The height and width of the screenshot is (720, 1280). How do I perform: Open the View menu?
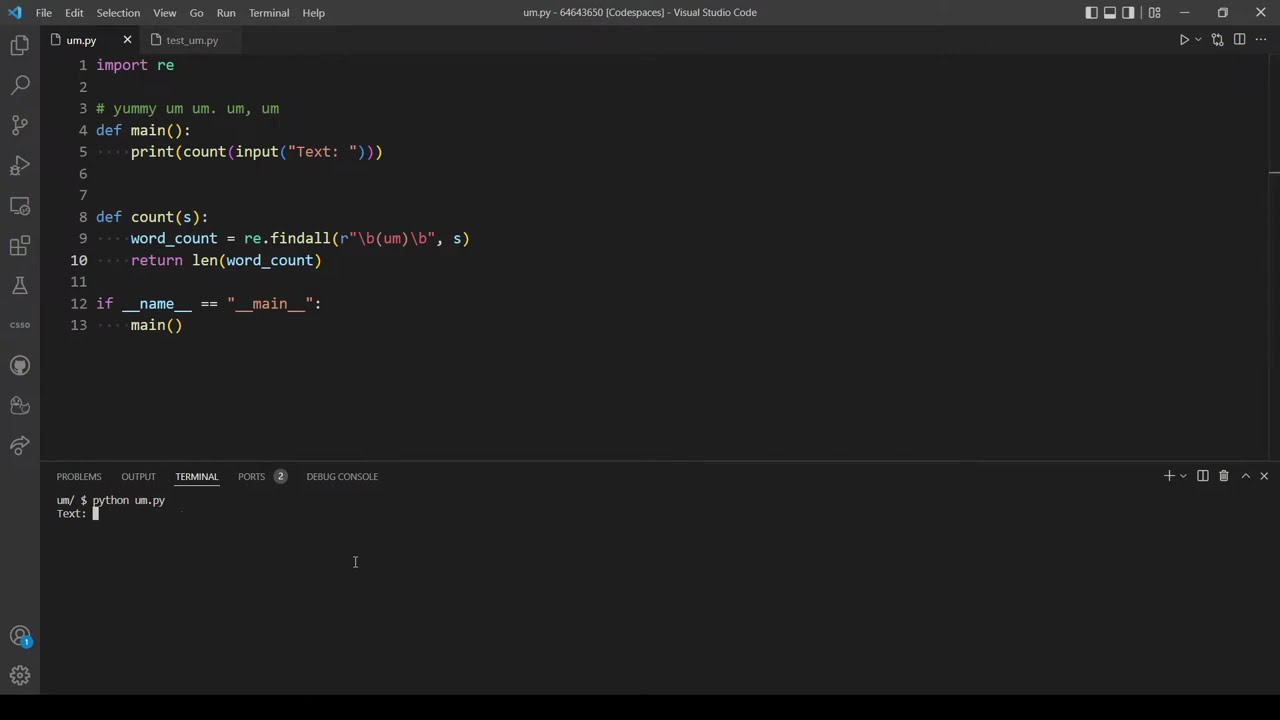tap(165, 13)
